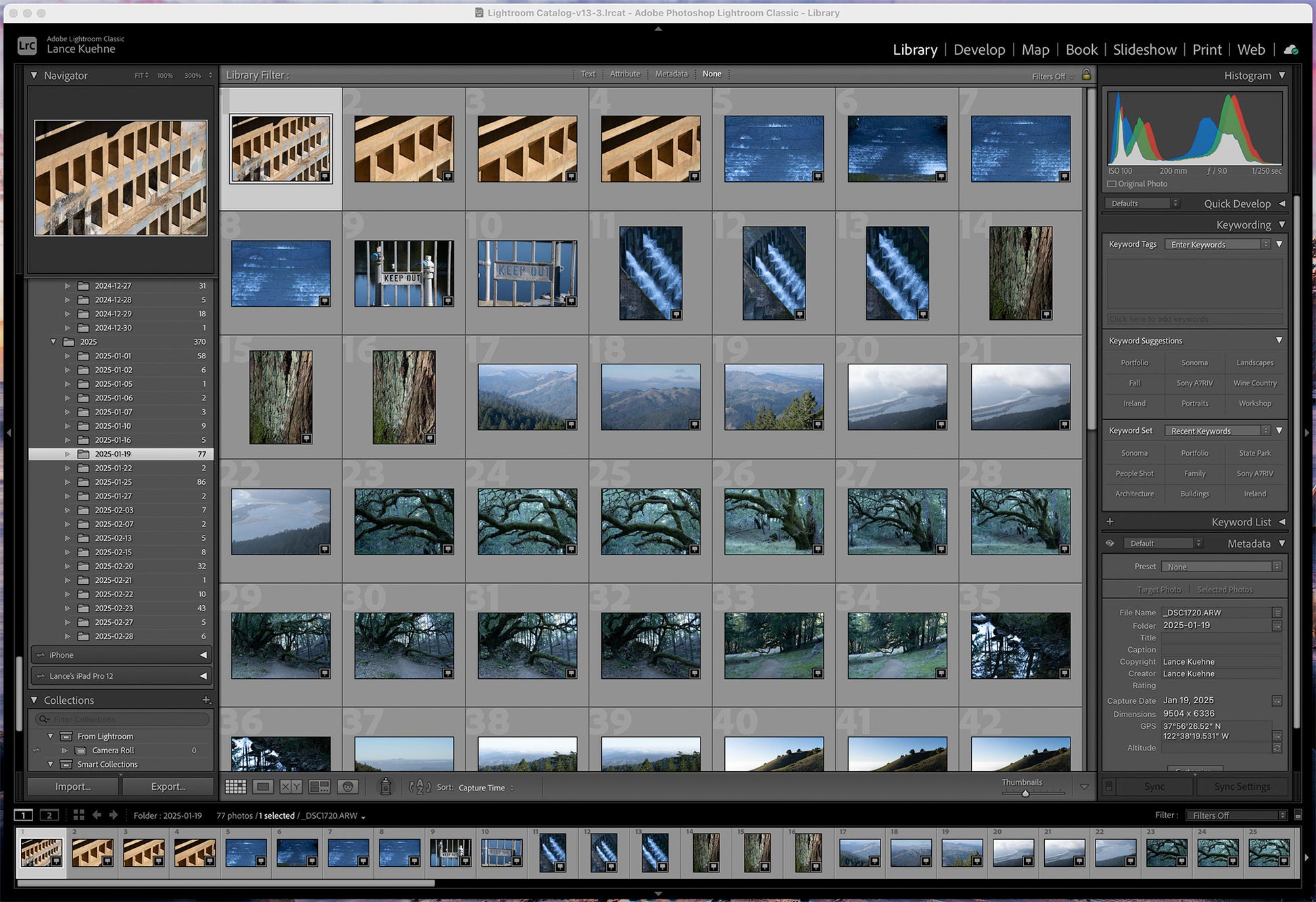Toggle the Library Filter lock
Screen dimensions: 1316x902
coord(1086,74)
